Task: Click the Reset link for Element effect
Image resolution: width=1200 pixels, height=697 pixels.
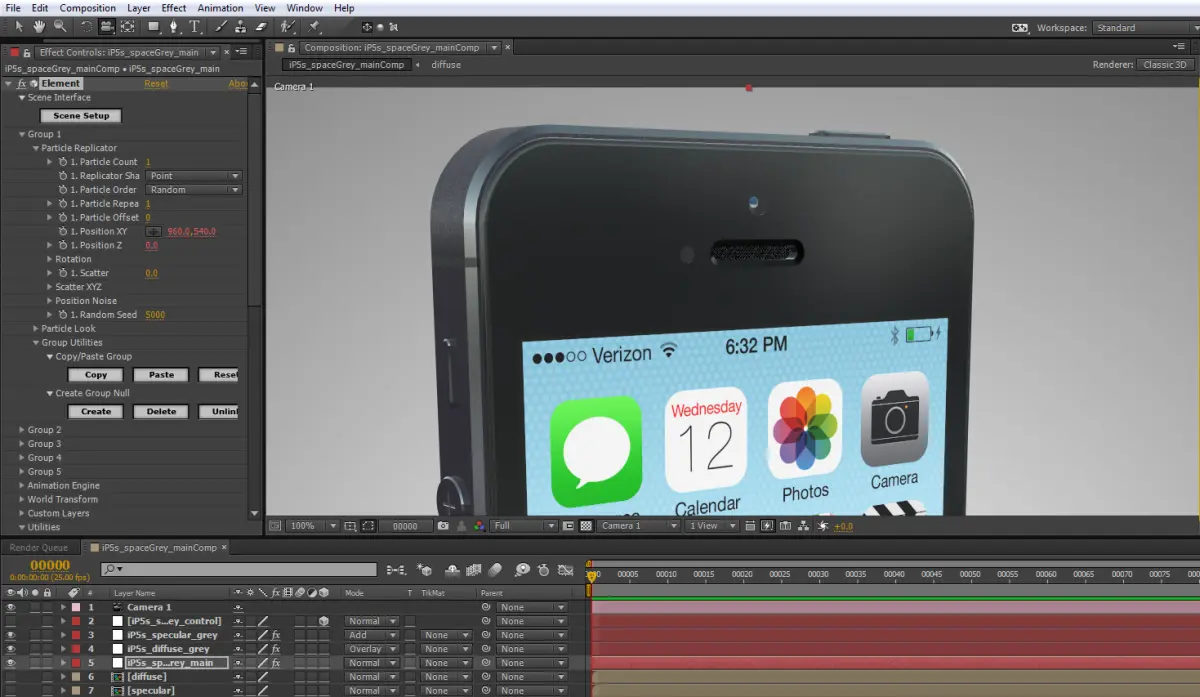Action: click(x=156, y=84)
